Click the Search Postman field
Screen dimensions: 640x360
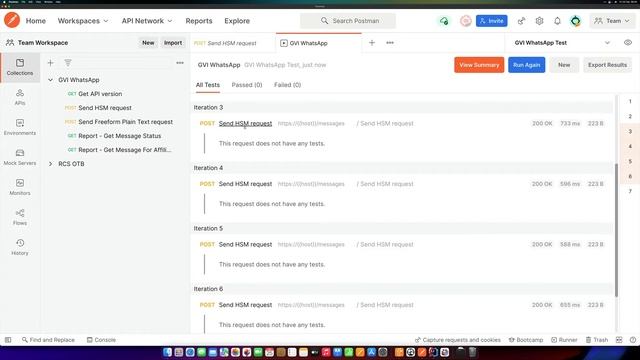coord(348,21)
